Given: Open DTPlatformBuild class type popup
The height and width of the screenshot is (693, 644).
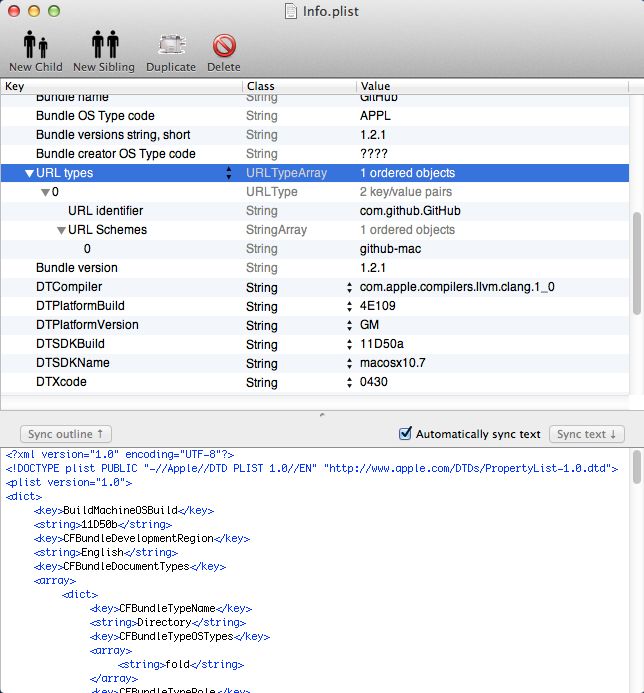Looking at the screenshot, I should pyautogui.click(x=349, y=306).
